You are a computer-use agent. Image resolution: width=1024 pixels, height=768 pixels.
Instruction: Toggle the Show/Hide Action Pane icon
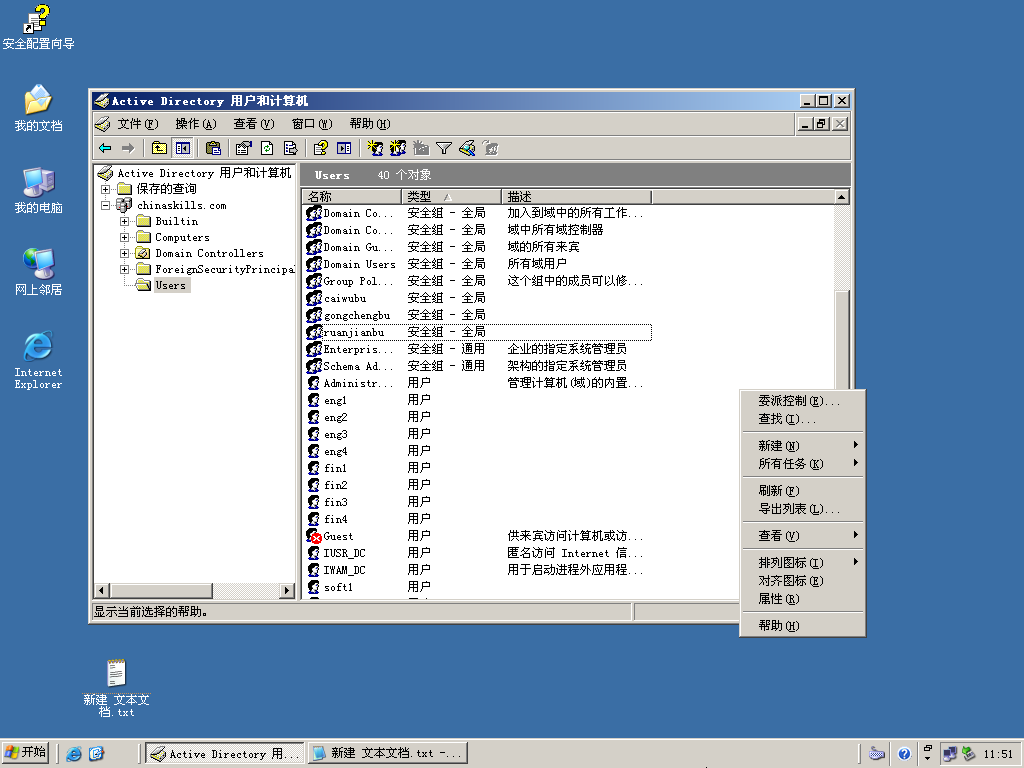(x=344, y=148)
